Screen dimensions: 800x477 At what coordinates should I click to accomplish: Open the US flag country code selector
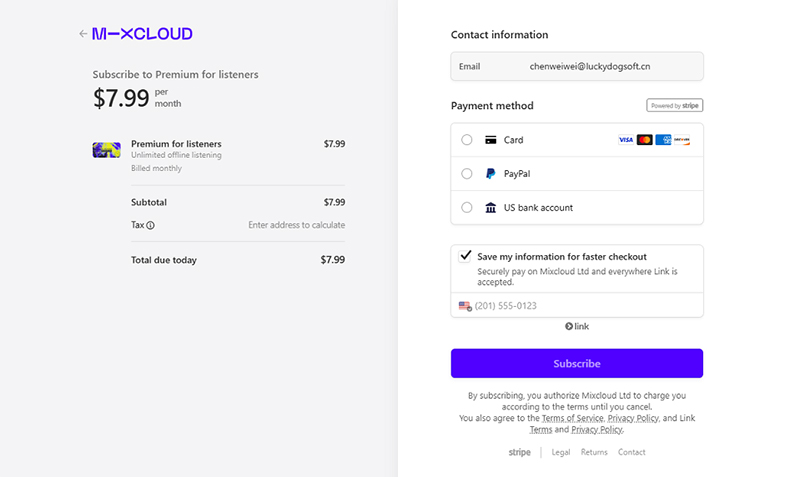(465, 306)
